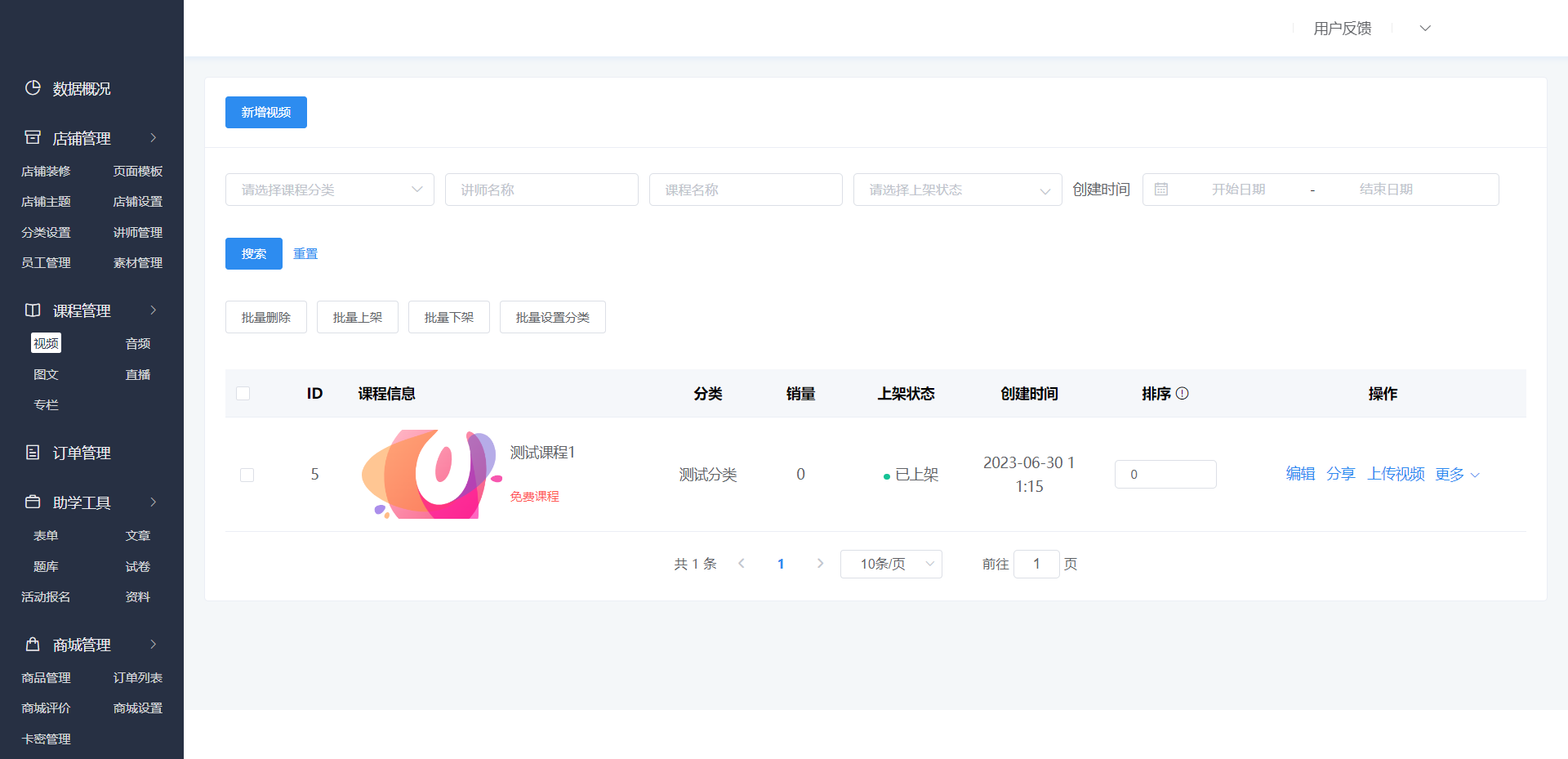Click the 课程管理 book icon
This screenshot has width=1568, height=759.
[33, 310]
